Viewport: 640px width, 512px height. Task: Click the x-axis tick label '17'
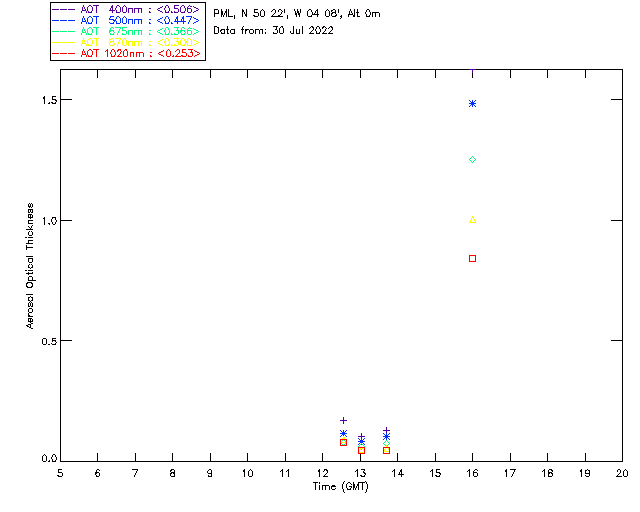click(x=510, y=473)
